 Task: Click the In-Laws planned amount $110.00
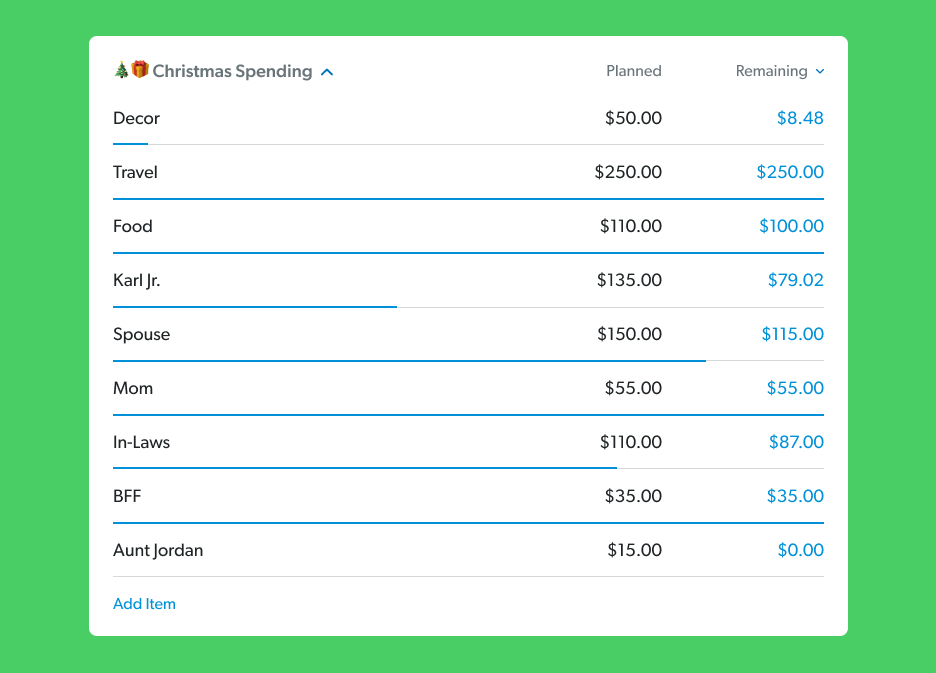(631, 442)
